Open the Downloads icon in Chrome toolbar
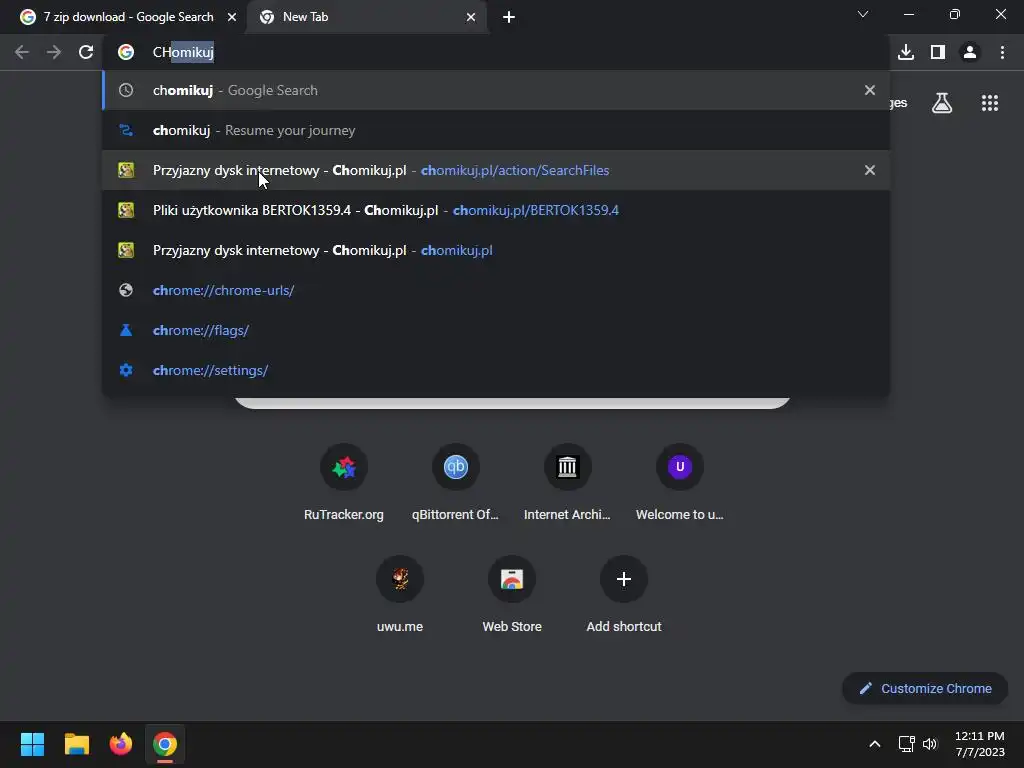Image resolution: width=1024 pixels, height=768 pixels. click(906, 52)
